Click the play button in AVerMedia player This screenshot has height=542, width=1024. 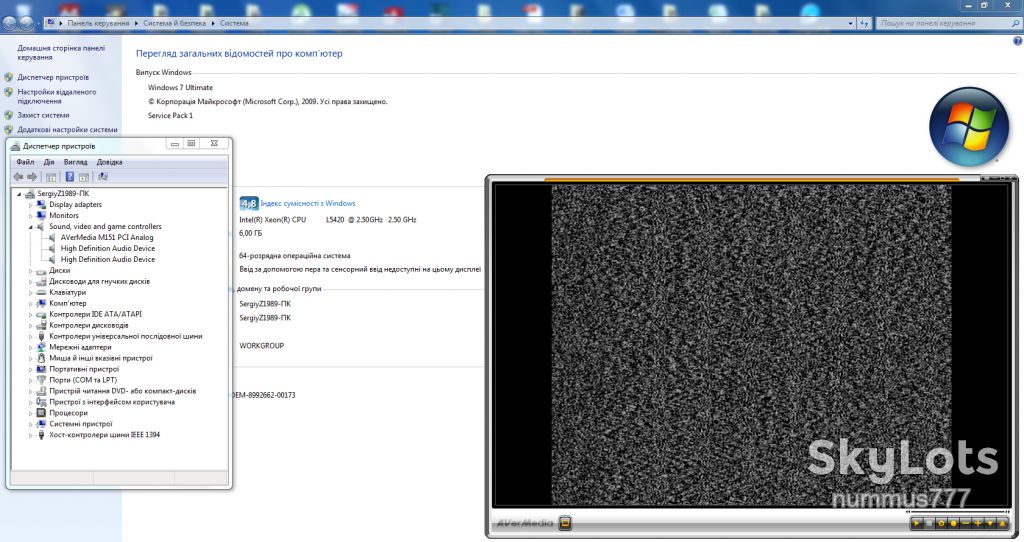point(916,523)
